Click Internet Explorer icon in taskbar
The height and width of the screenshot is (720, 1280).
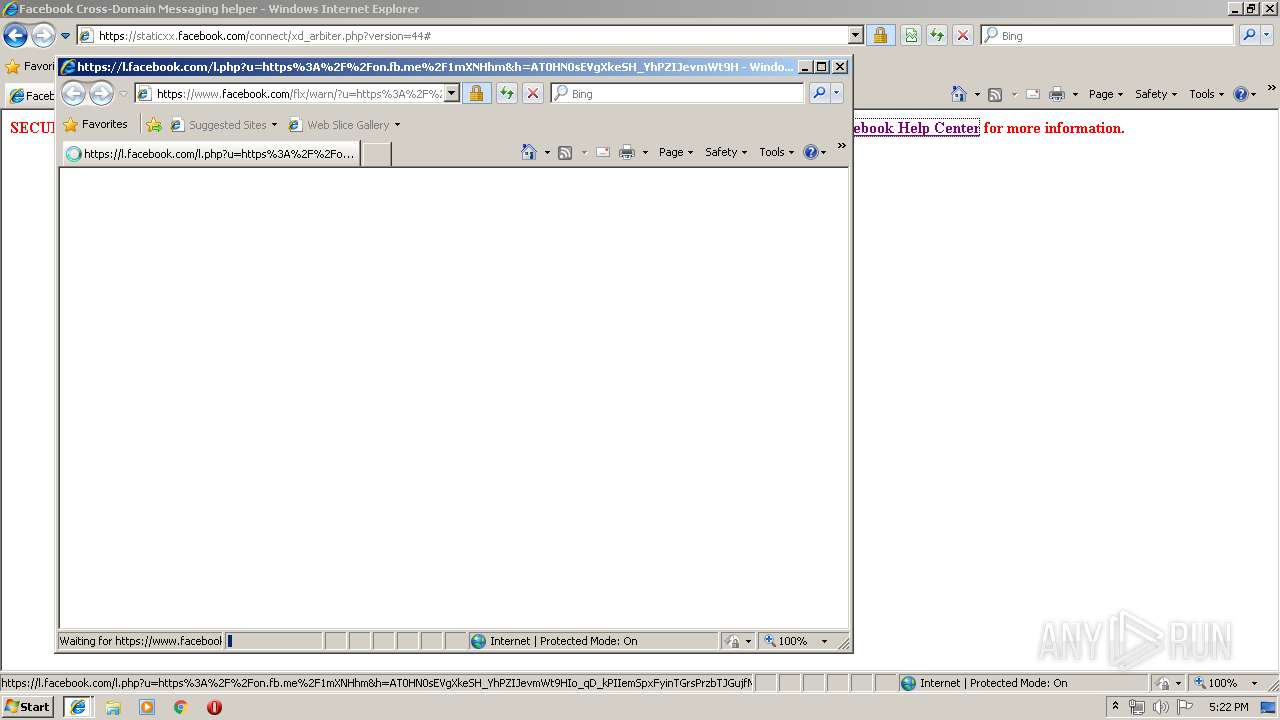[77, 707]
